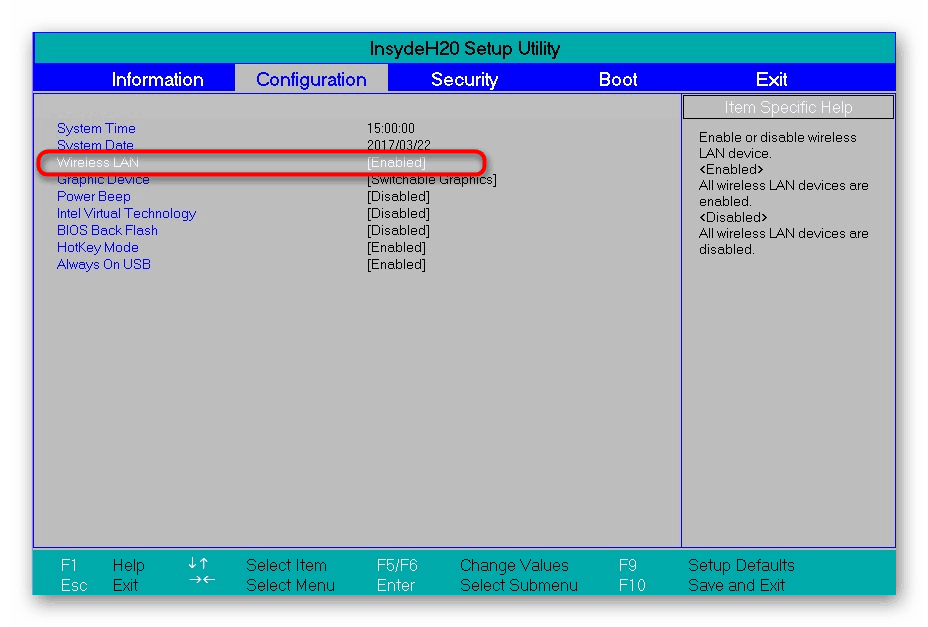Screen dimensions: 928x627
Task: Click the F1 Help hint
Action: (102, 565)
